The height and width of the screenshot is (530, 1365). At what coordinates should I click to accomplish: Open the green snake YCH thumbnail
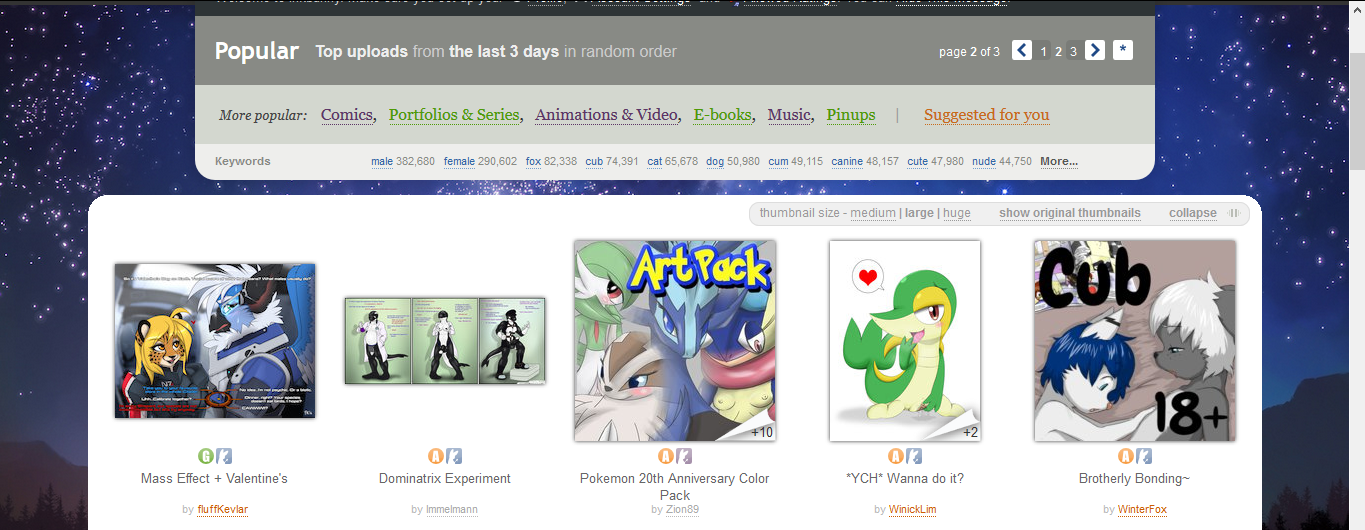[905, 341]
